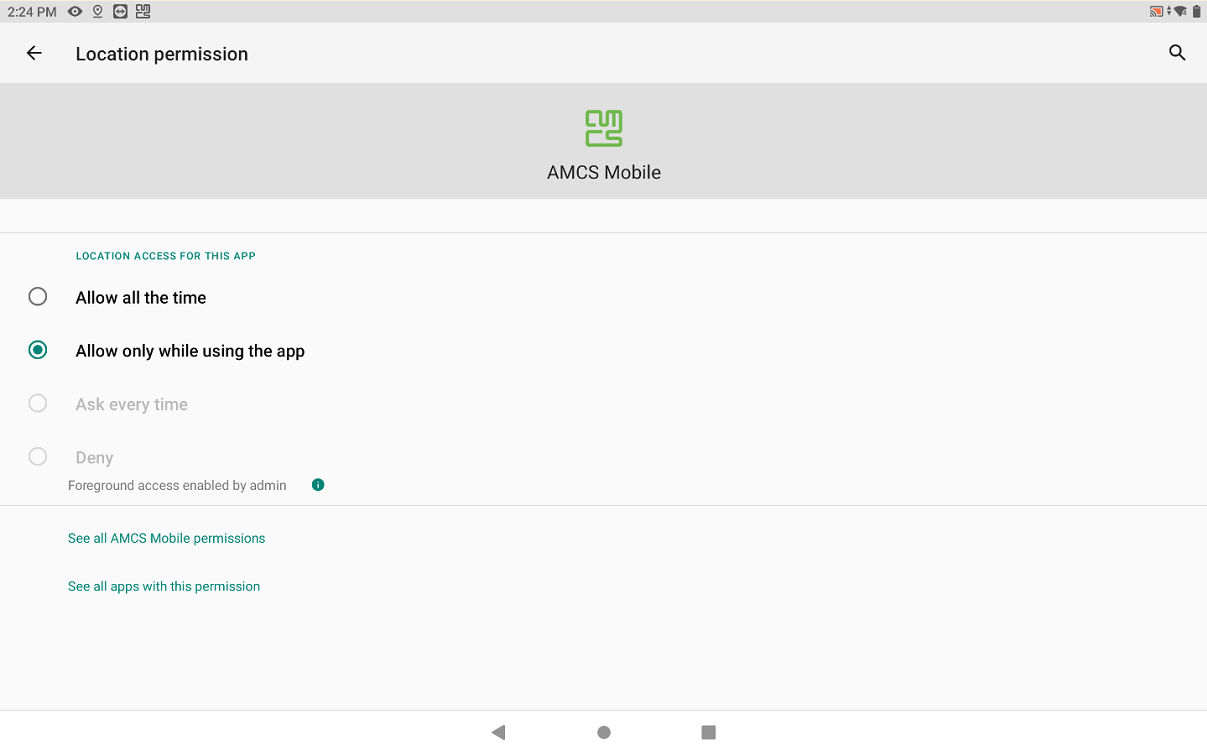1207x754 pixels.
Task: Click the back arrow to leave permission settings
Action: coord(33,53)
